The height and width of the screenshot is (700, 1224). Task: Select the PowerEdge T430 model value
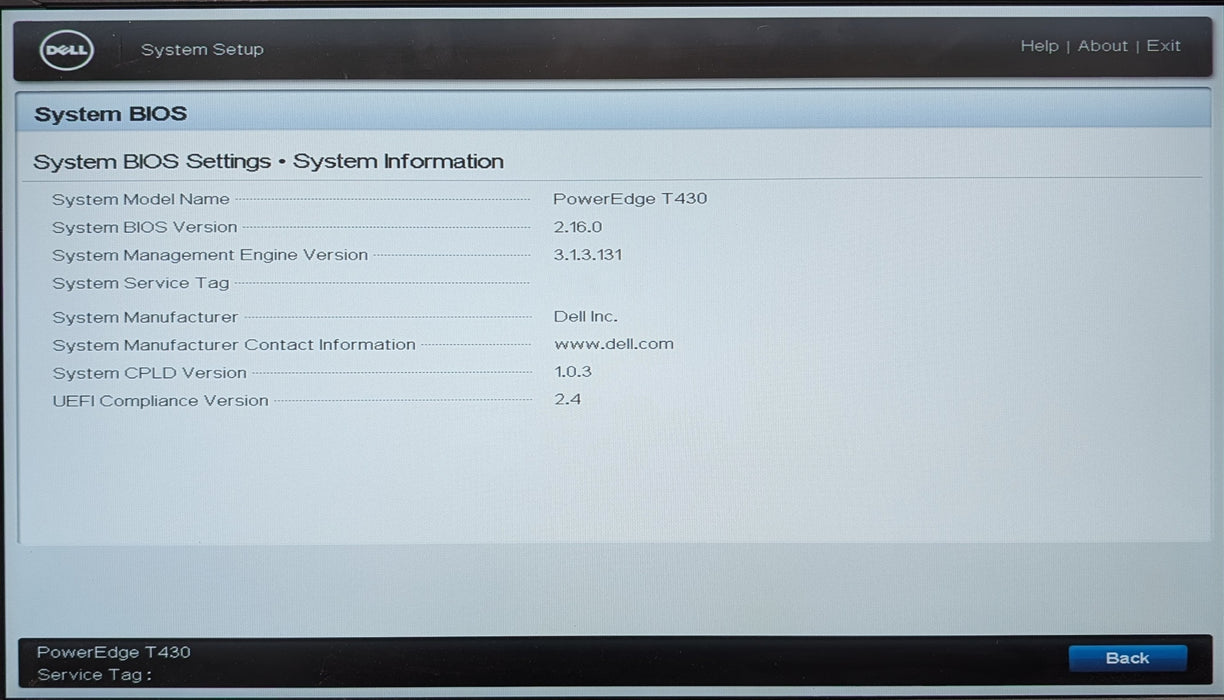coord(630,198)
